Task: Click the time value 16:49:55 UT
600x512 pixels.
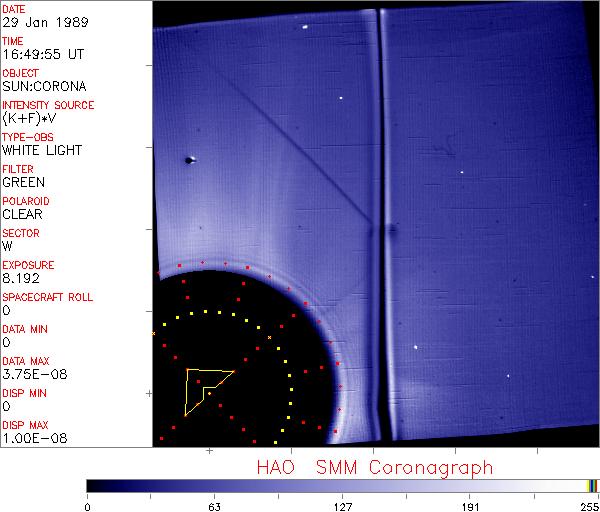Action: click(x=43, y=54)
